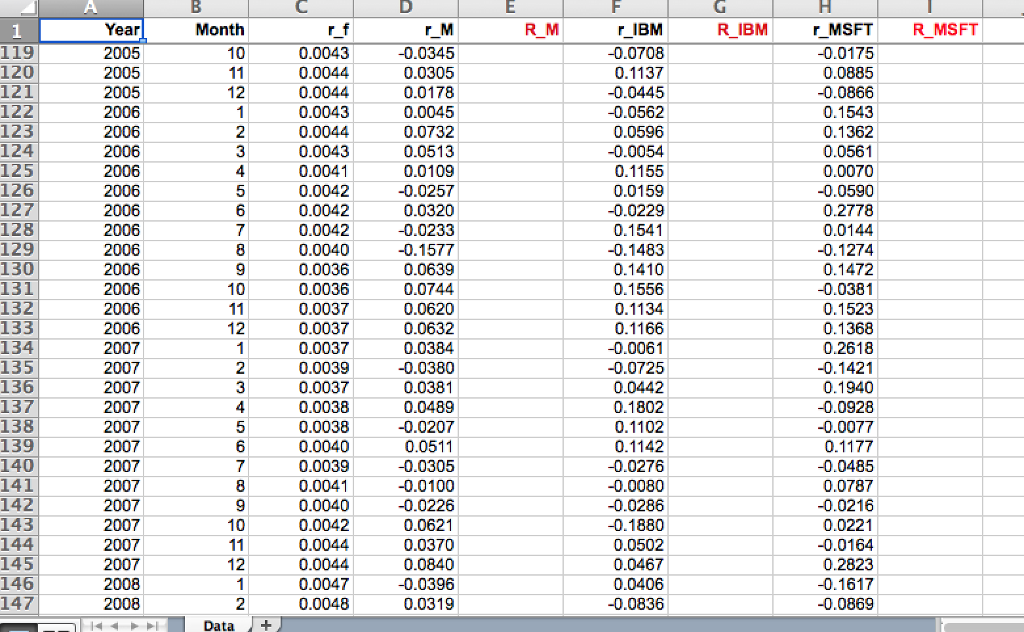Viewport: 1024px width, 632px height.
Task: Select row 147 header
Action: (x=19, y=604)
